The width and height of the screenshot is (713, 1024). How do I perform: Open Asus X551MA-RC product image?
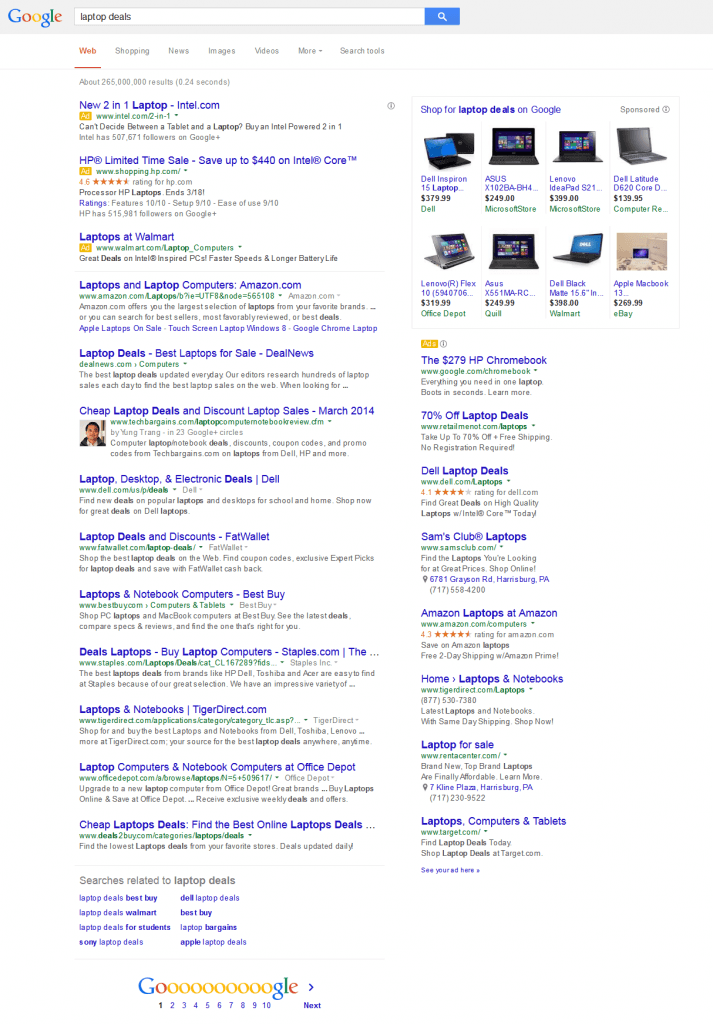click(513, 251)
